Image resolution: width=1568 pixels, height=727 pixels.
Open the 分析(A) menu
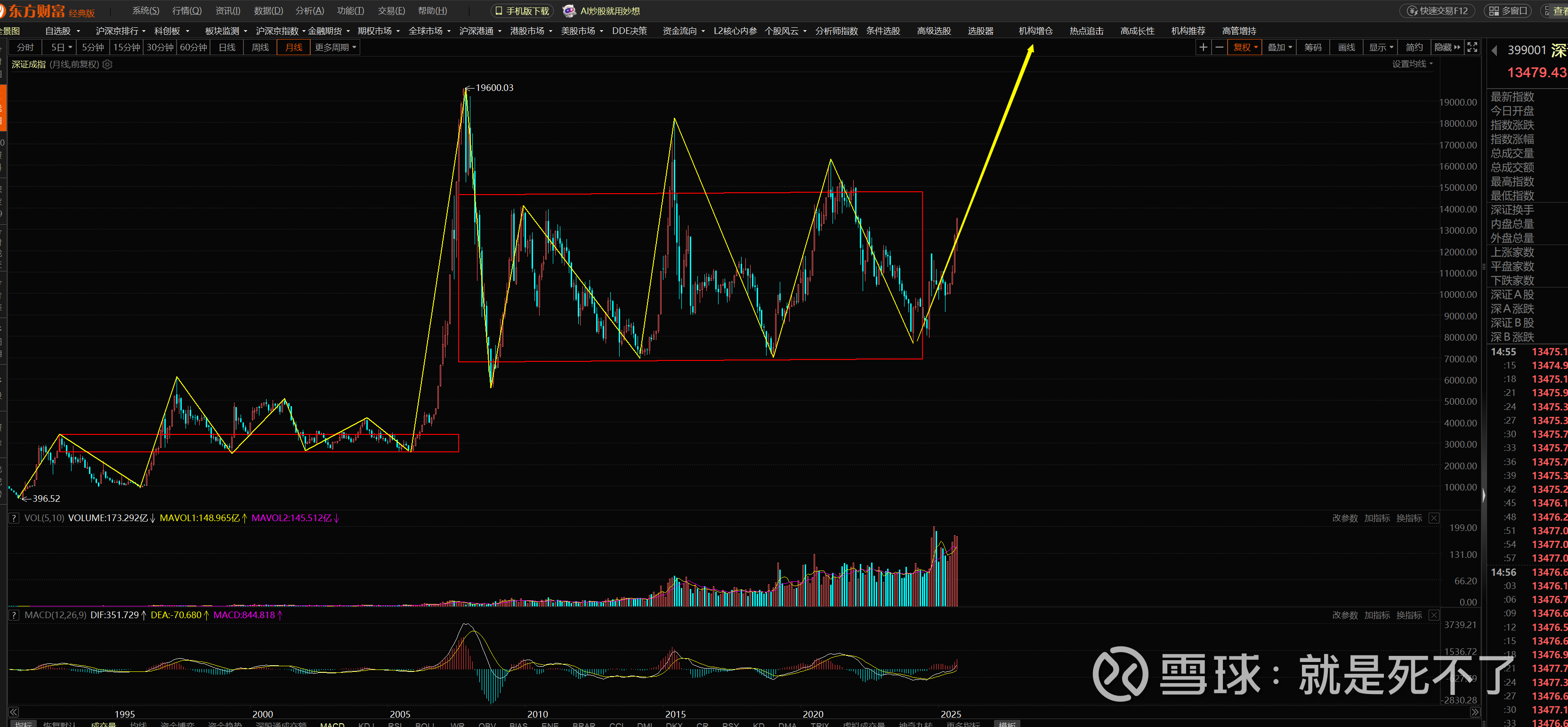(309, 11)
